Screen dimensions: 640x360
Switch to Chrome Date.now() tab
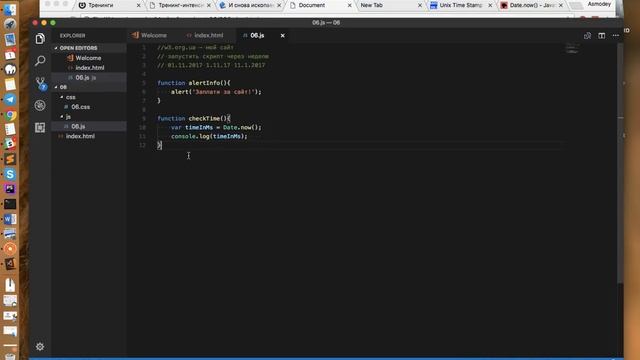point(531,5)
